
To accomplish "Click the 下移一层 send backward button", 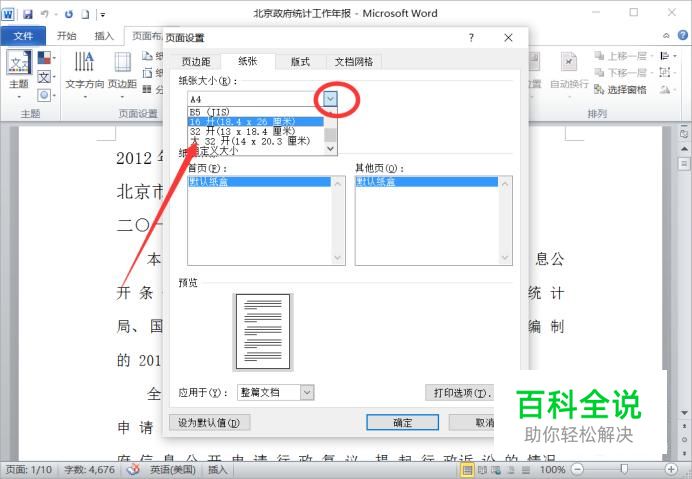I will pos(624,72).
